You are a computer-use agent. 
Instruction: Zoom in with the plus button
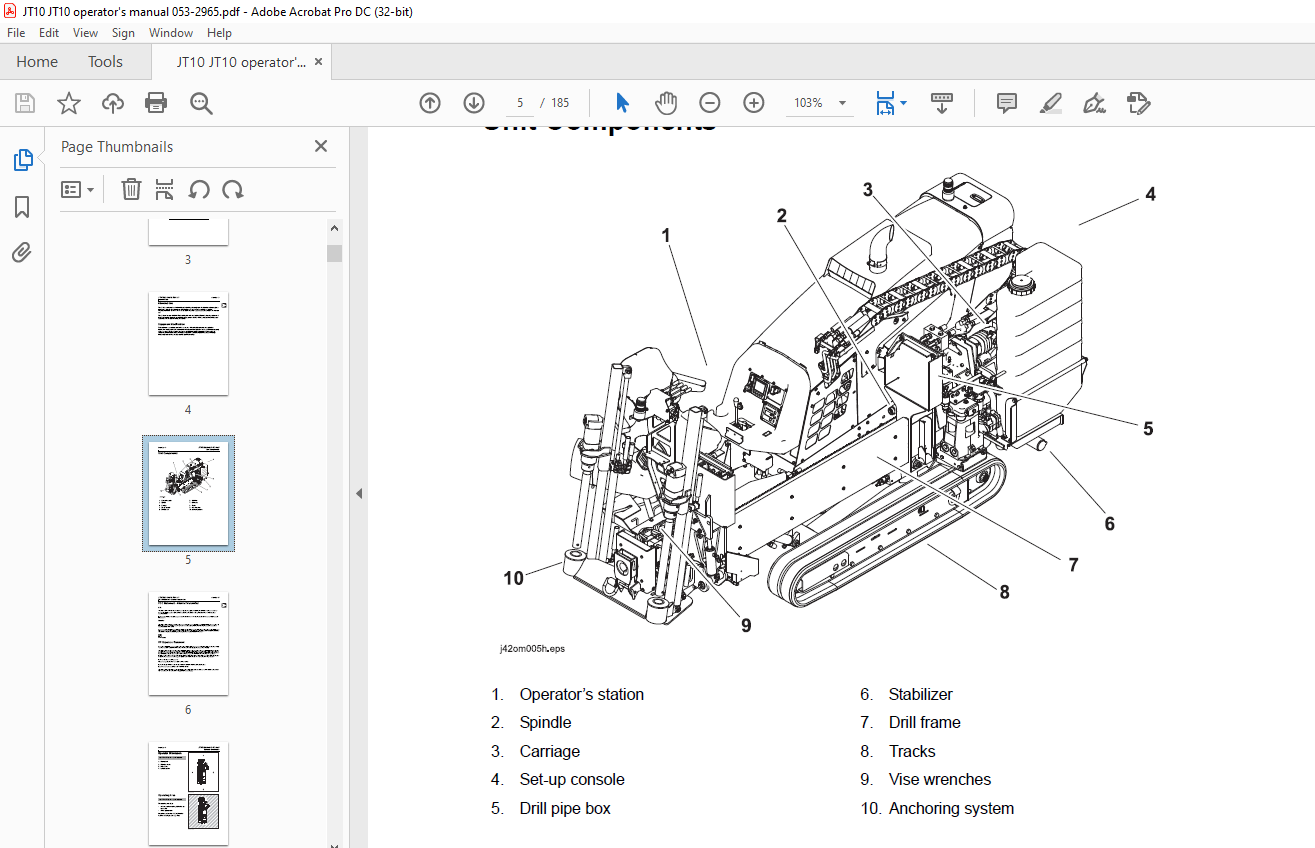point(754,103)
